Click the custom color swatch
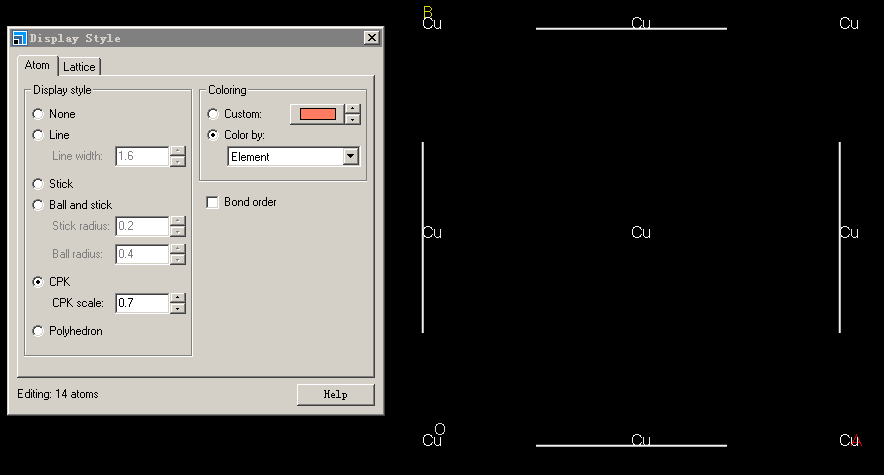This screenshot has height=475, width=884. 318,114
